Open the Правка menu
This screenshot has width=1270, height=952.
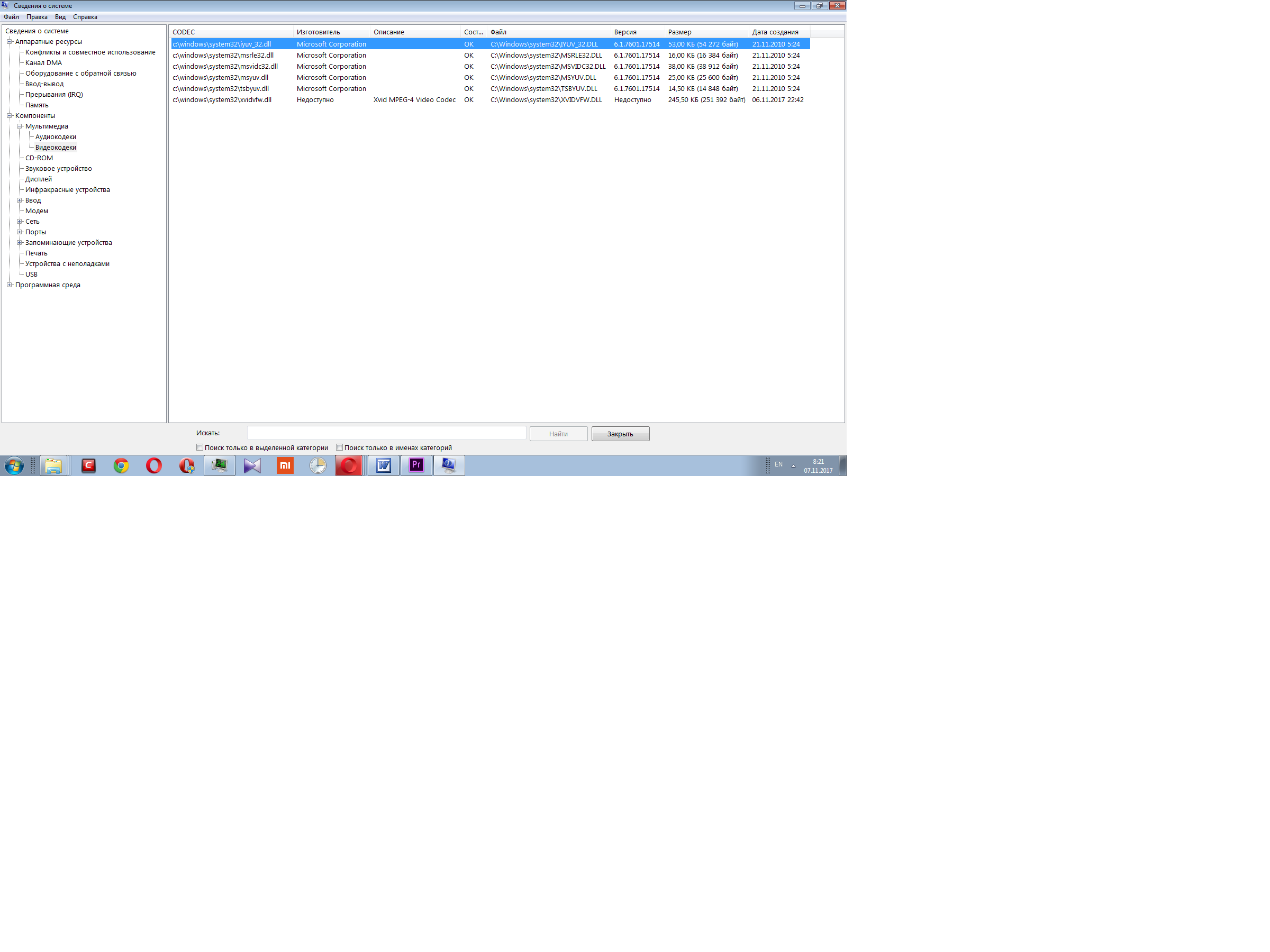pyautogui.click(x=37, y=17)
